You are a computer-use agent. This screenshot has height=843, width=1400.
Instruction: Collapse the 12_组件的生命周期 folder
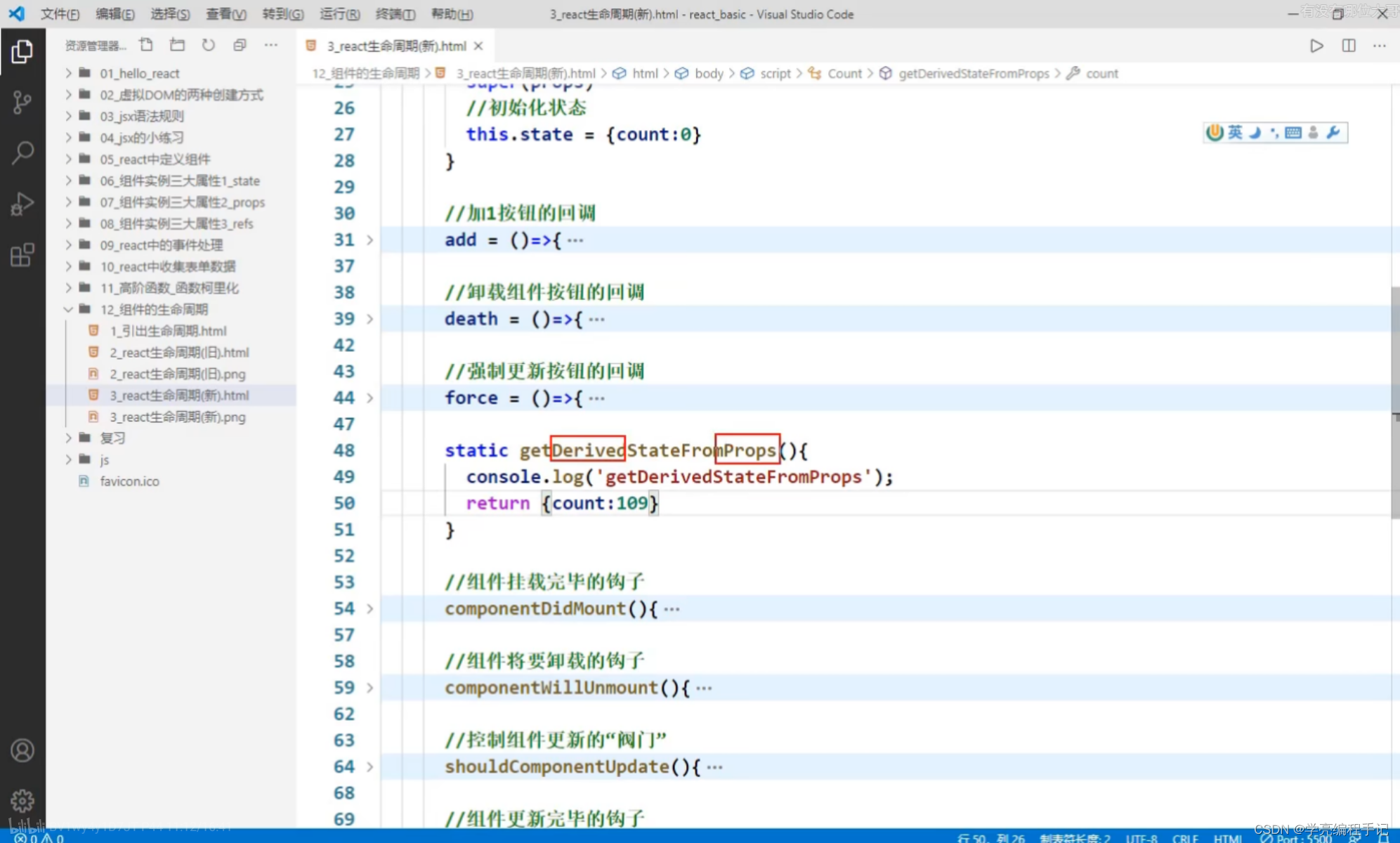click(x=171, y=309)
